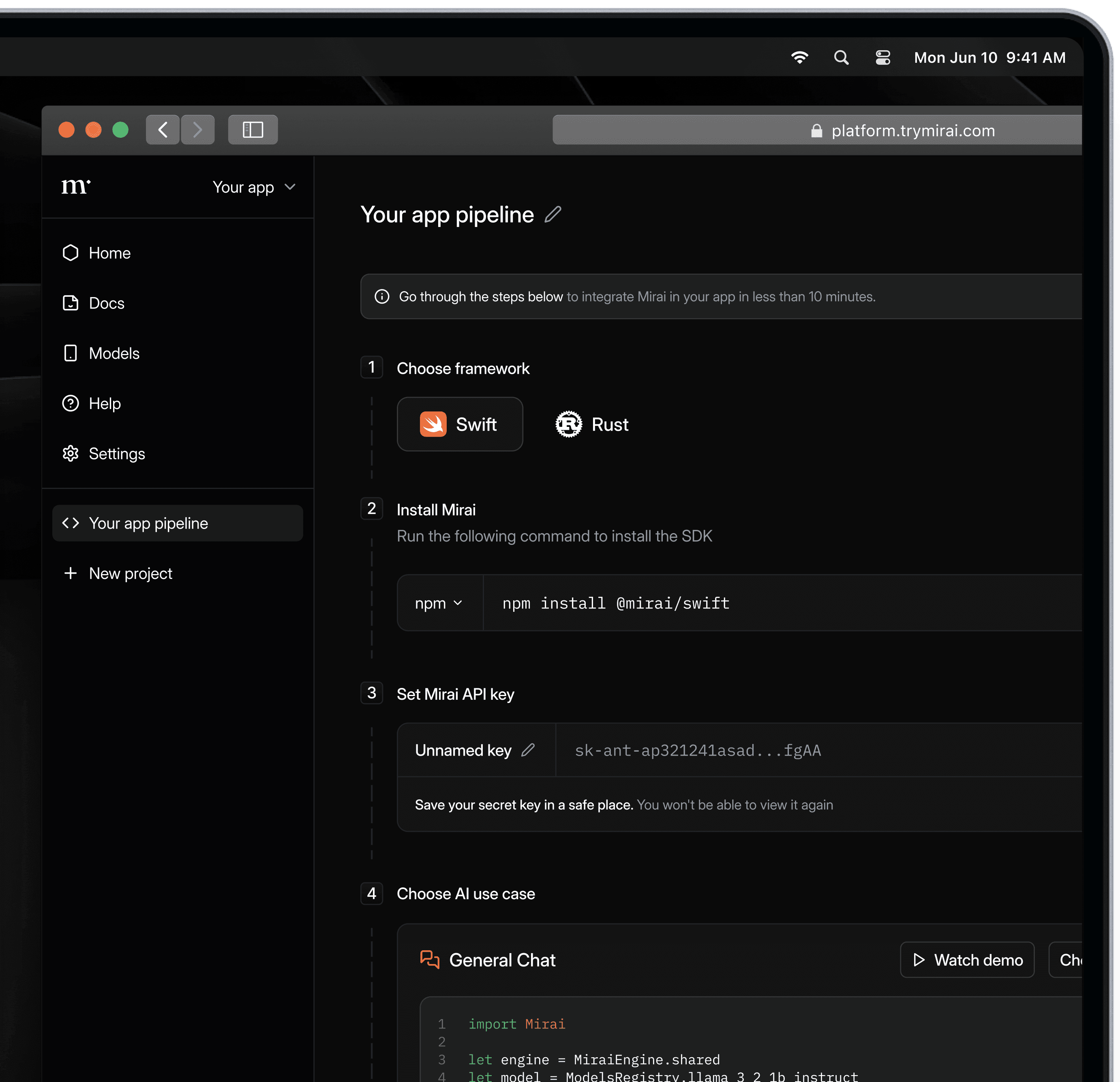Click the Wi-Fi status icon
This screenshot has width=1120, height=1082.
coord(799,58)
